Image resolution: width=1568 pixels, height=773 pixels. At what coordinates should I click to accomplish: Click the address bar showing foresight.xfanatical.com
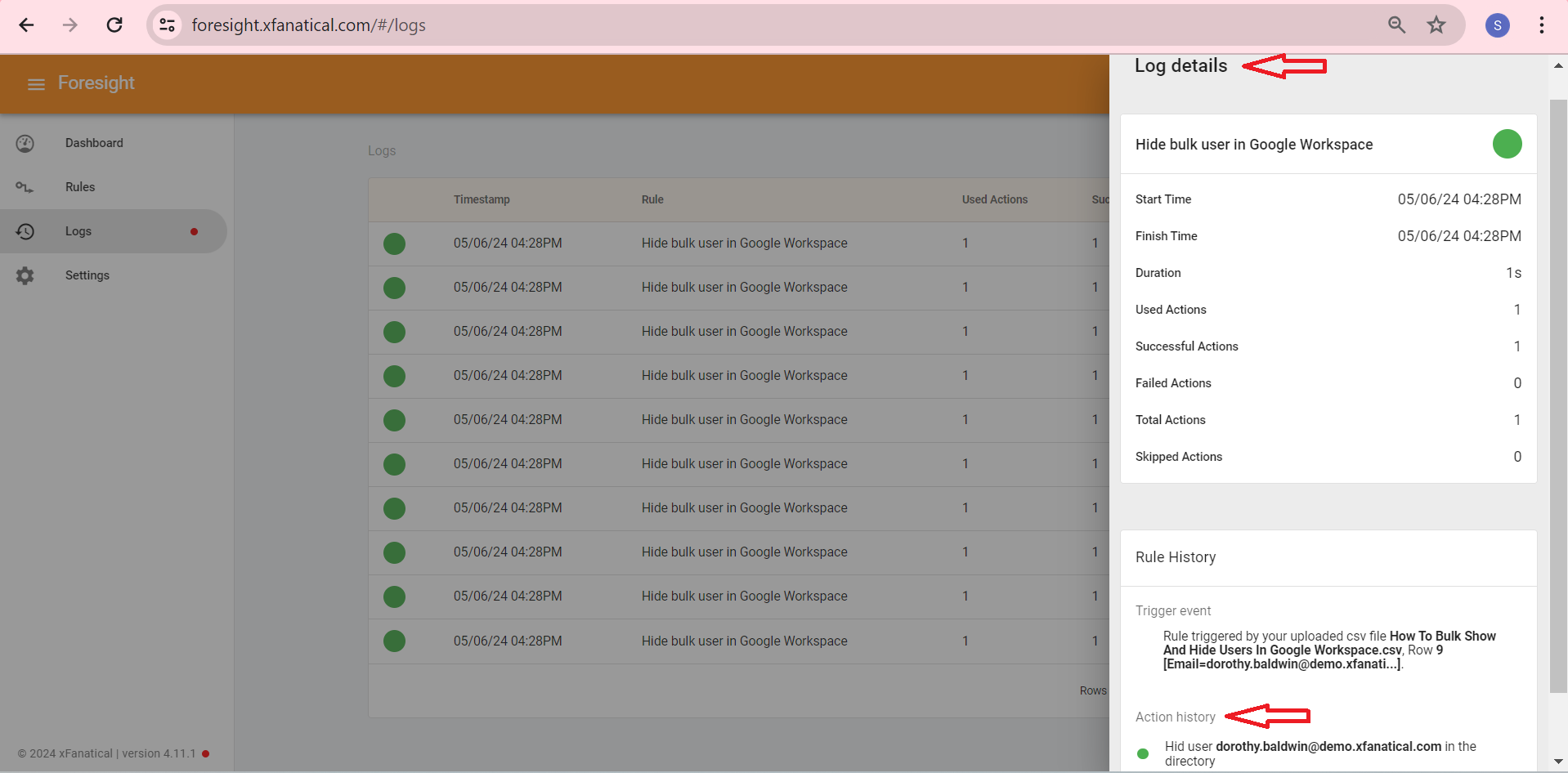pos(307,25)
